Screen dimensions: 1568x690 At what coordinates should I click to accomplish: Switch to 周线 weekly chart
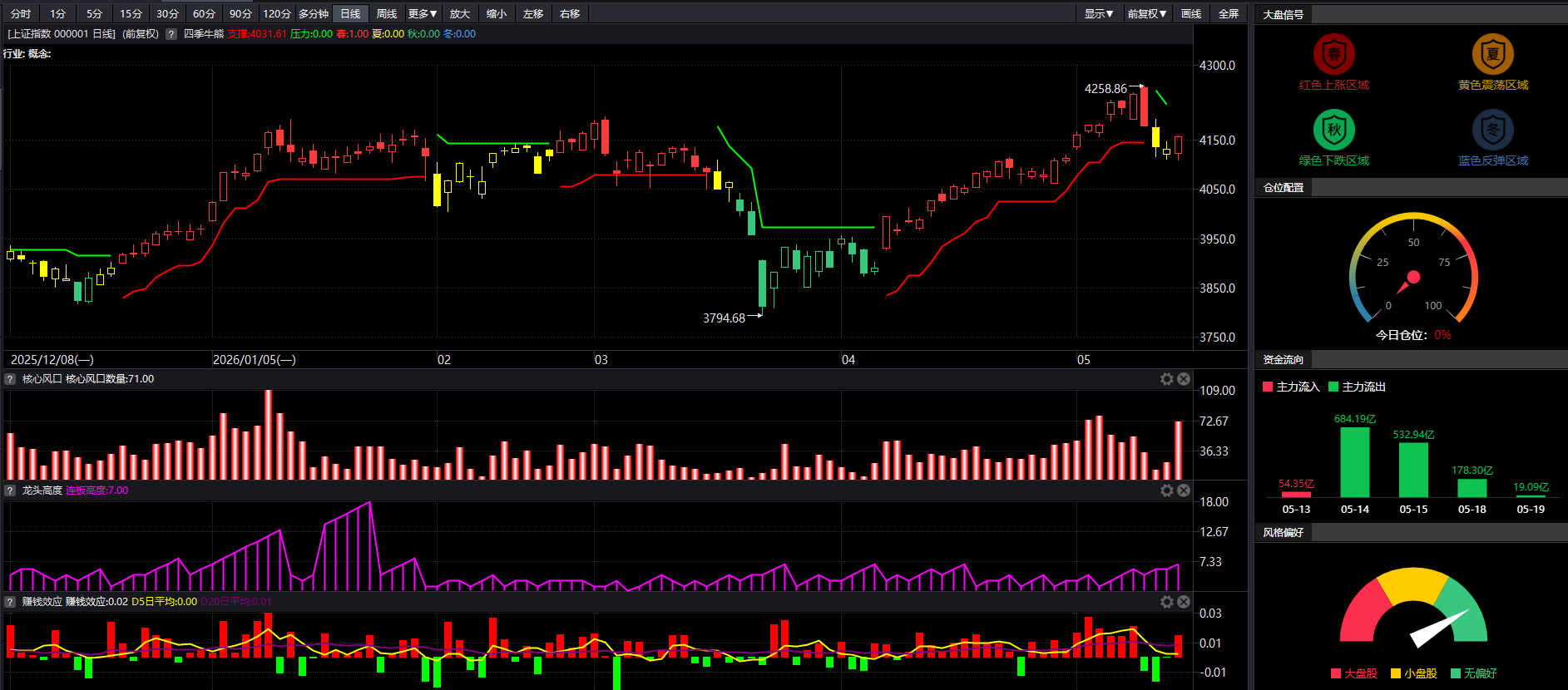tap(387, 13)
